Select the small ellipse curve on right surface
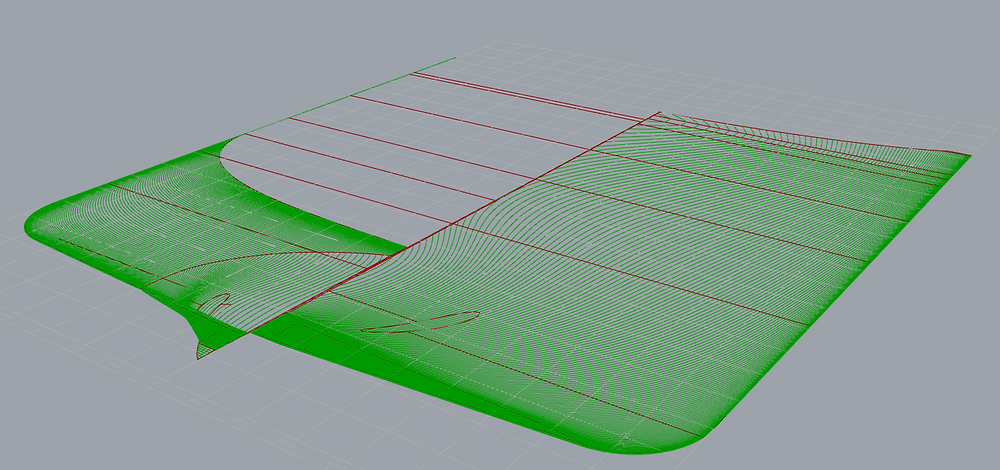This screenshot has height=470, width=1000. pos(420,322)
